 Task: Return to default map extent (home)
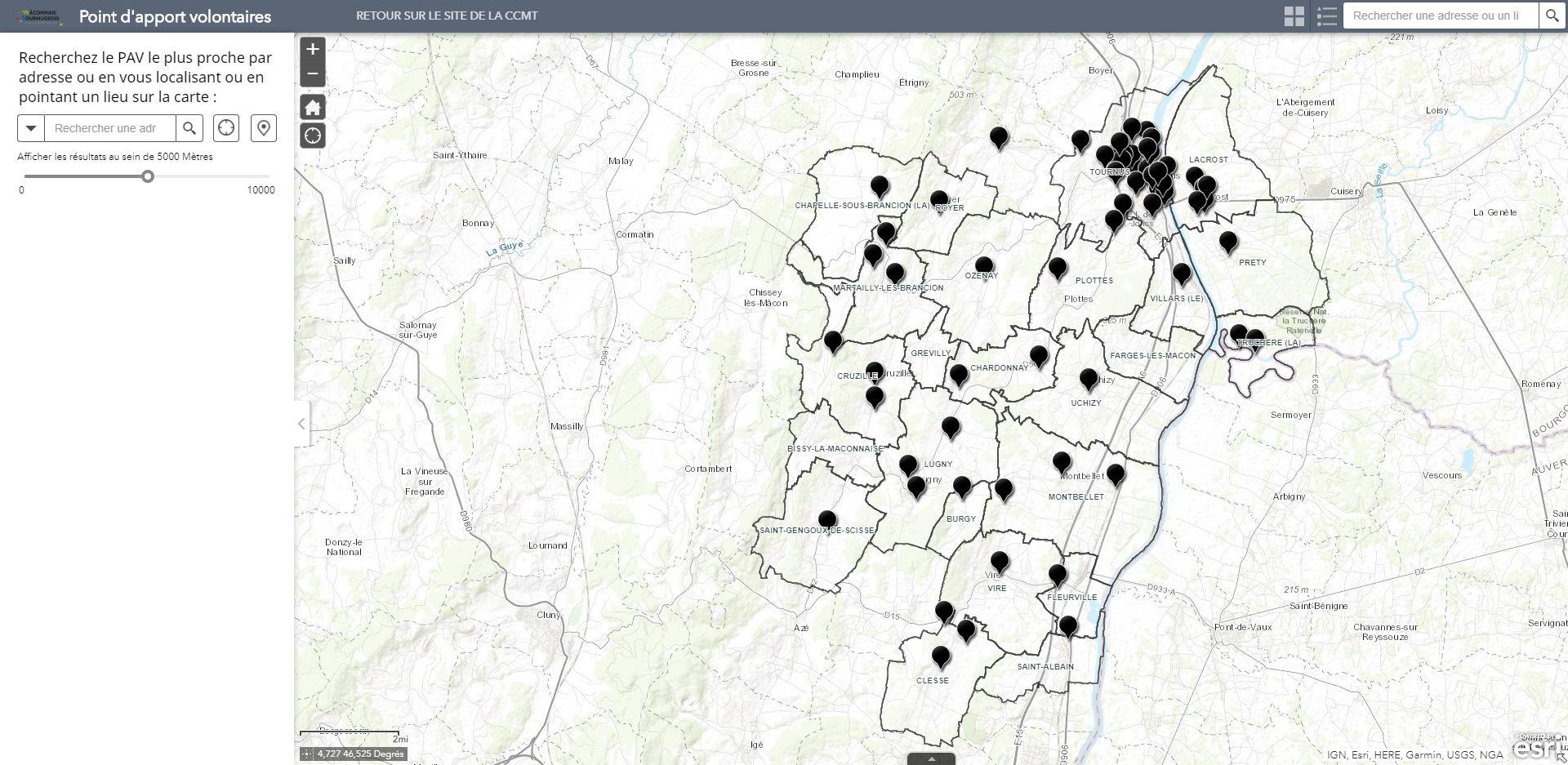pos(313,107)
